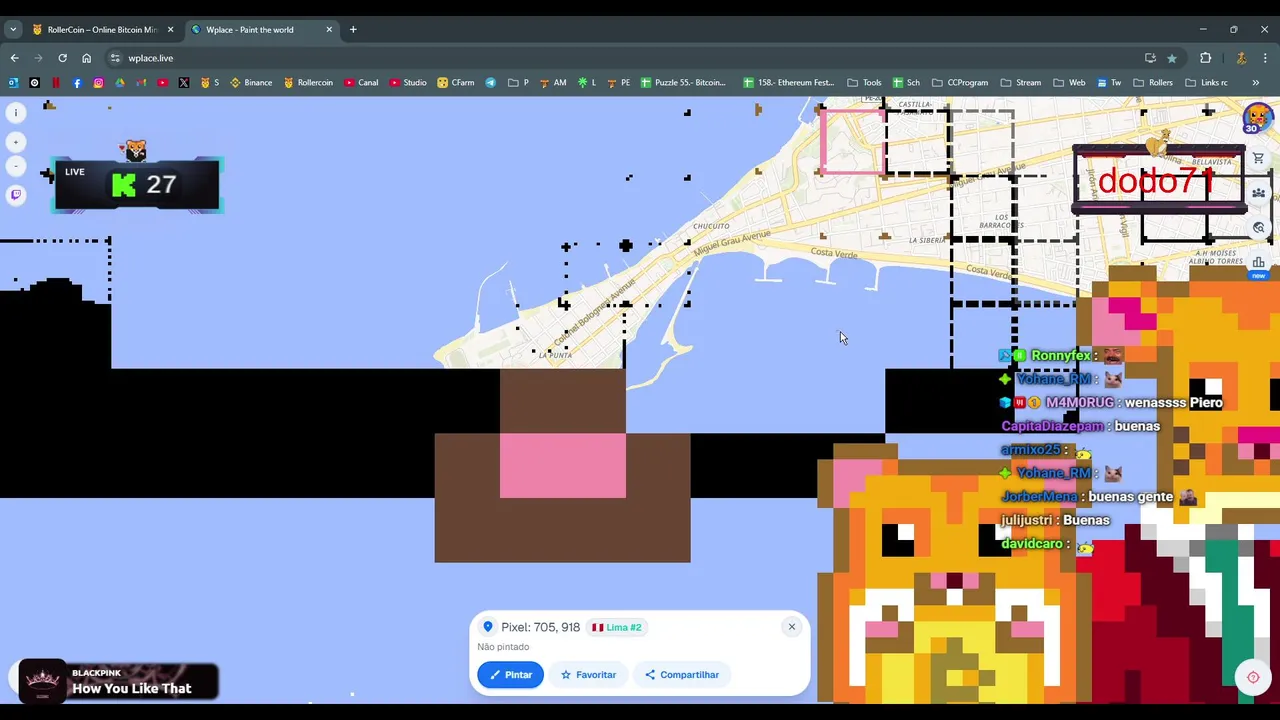Show more bookmarks via the chevron
Screen dimensions: 1280x720
coord(1255,82)
